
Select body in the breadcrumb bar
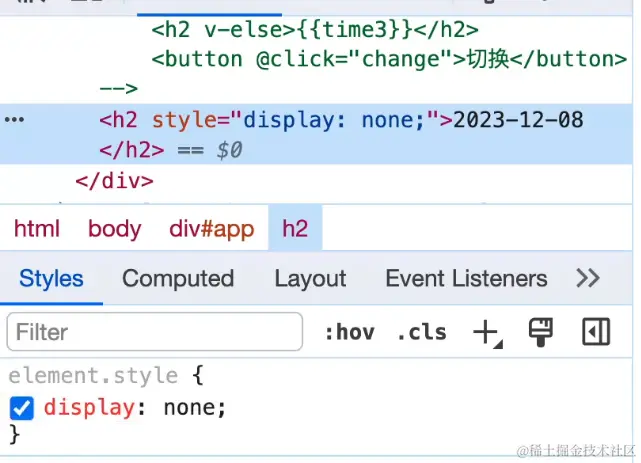pos(115,228)
